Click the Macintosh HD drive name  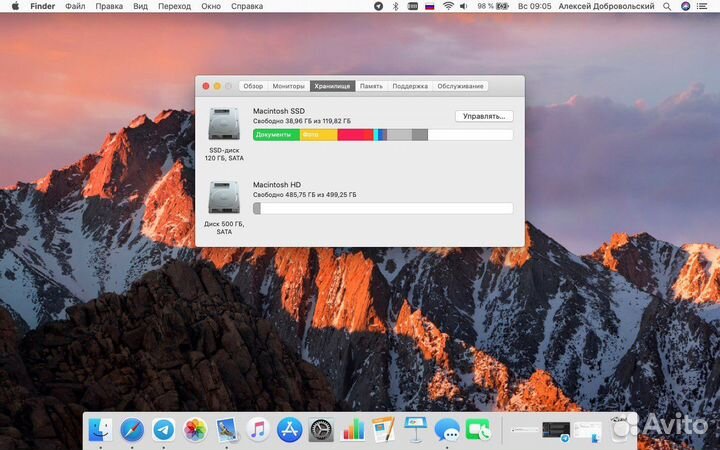[x=277, y=185]
